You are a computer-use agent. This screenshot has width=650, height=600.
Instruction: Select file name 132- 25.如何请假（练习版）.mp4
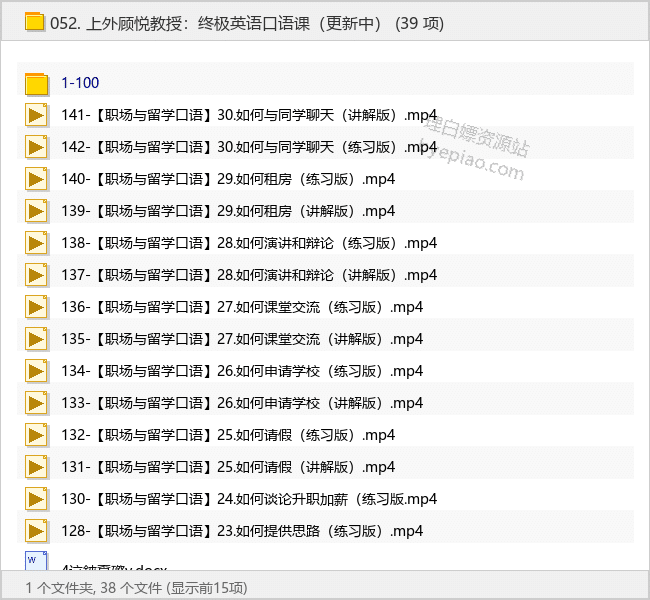tap(228, 435)
